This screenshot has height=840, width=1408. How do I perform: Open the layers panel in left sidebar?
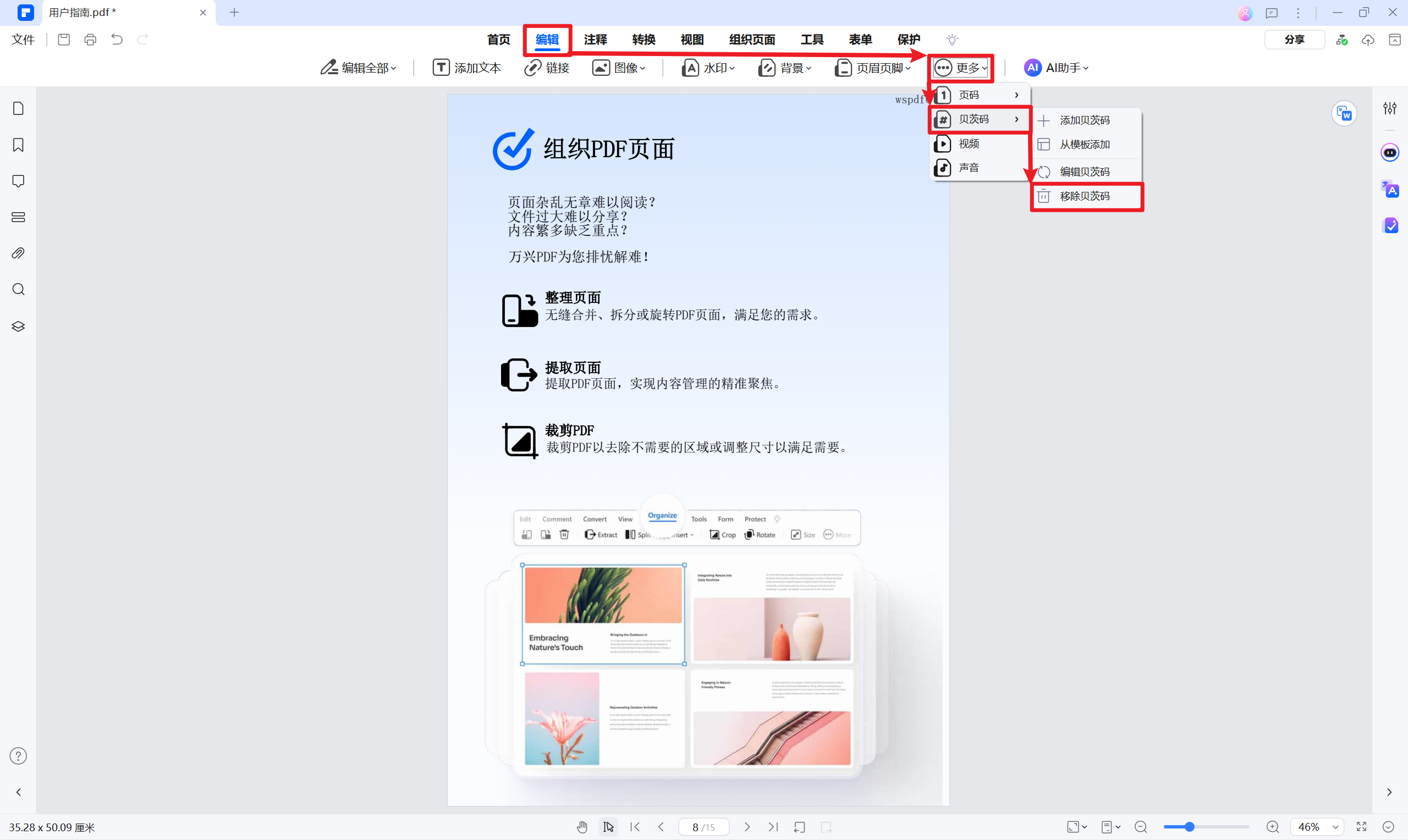[x=18, y=326]
